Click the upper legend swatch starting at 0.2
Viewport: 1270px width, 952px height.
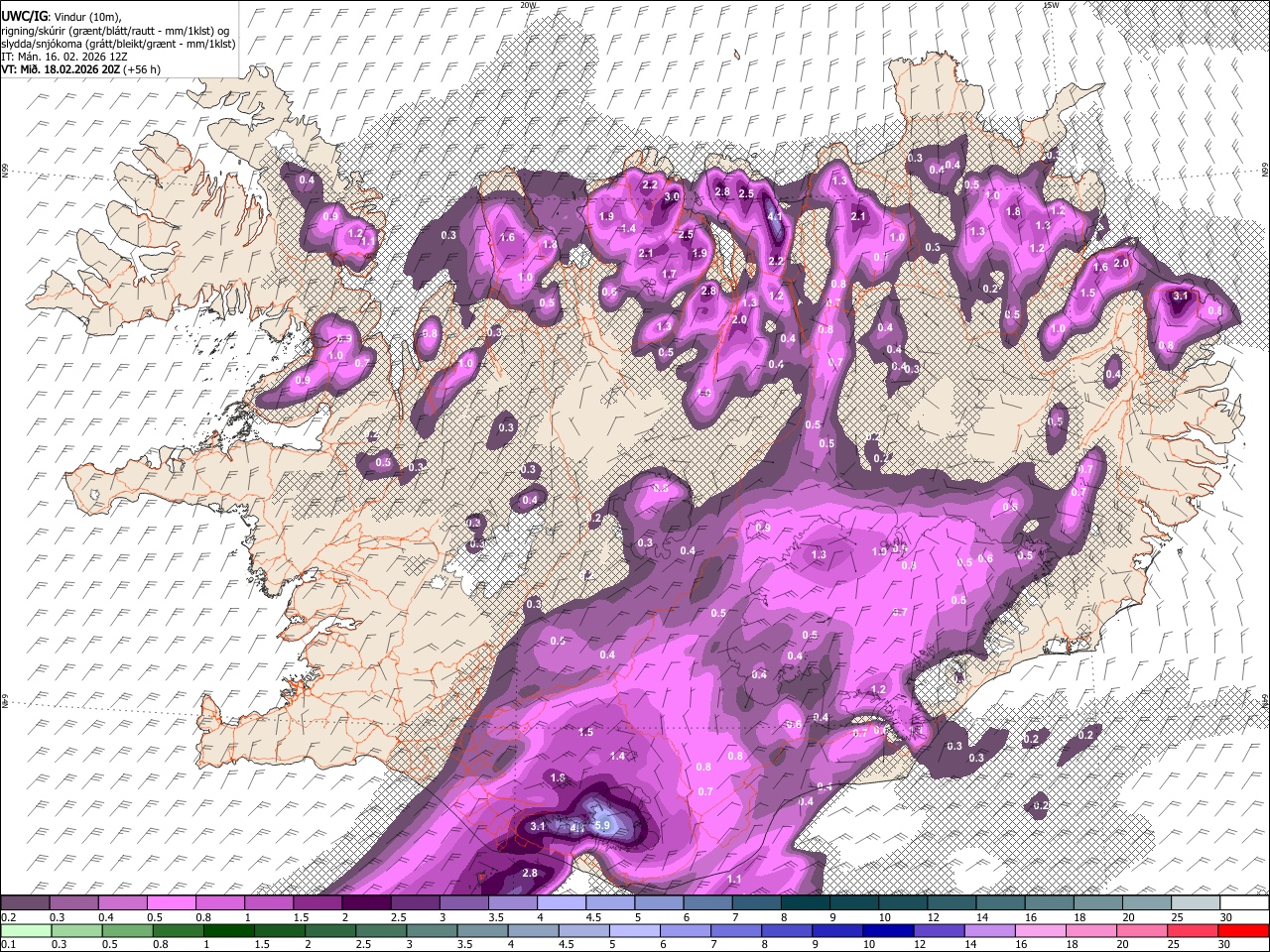25,903
